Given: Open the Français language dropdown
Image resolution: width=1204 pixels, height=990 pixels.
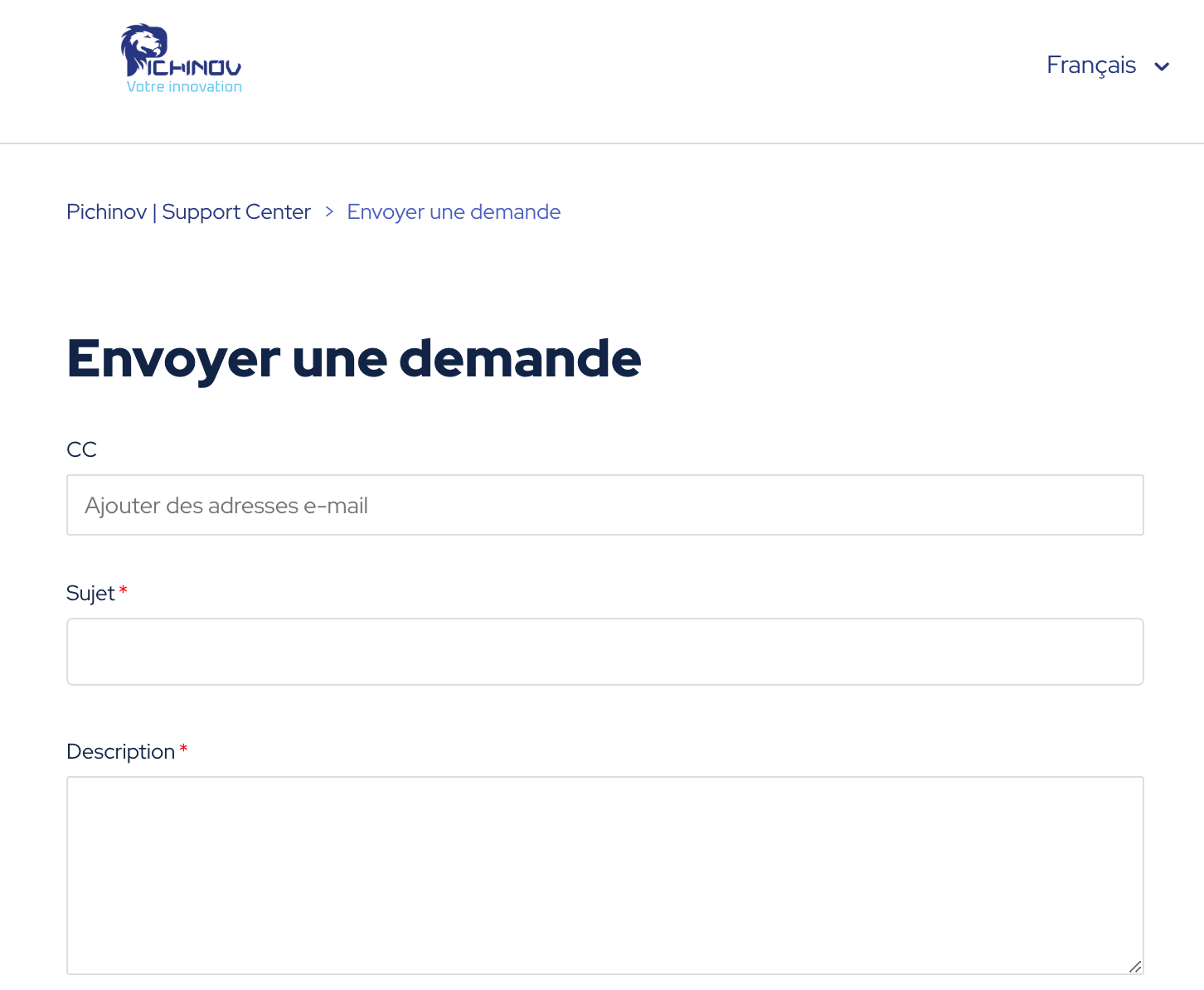Looking at the screenshot, I should 1108,66.
